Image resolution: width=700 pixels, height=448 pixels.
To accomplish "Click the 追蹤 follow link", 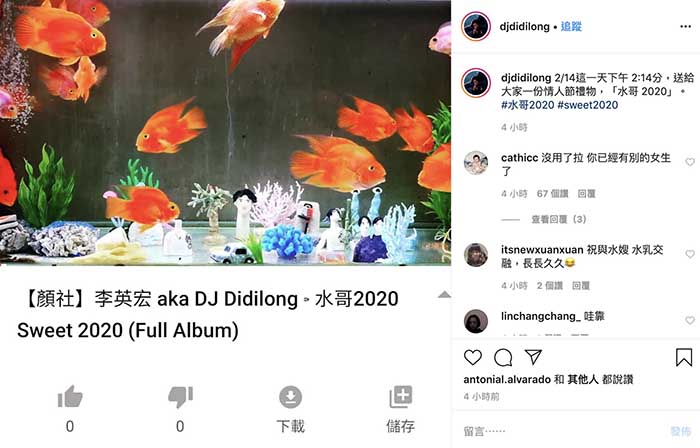I will [x=571, y=26].
